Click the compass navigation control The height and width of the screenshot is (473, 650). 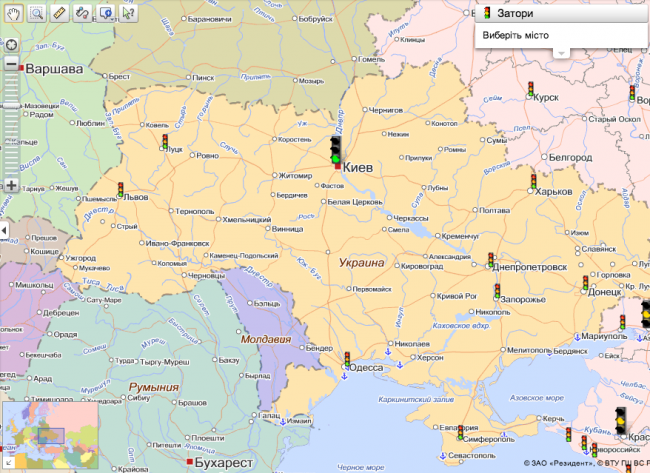point(11,44)
